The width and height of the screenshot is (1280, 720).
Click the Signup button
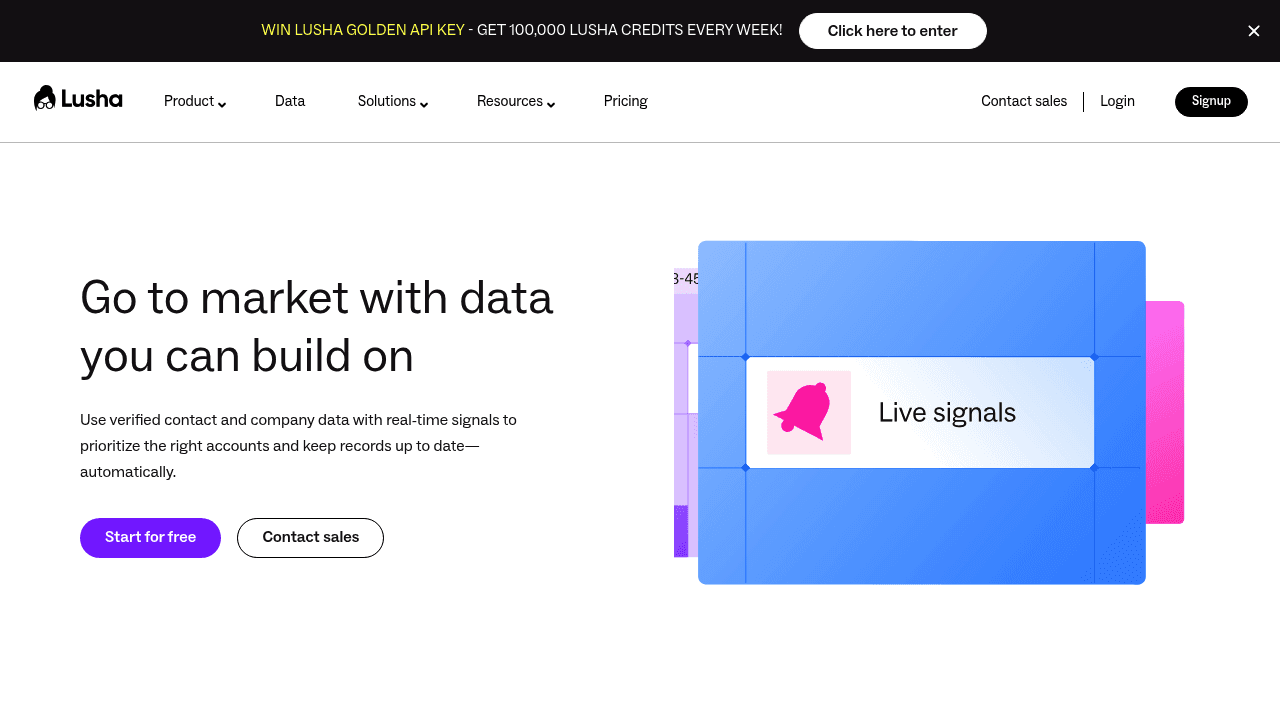1211,101
